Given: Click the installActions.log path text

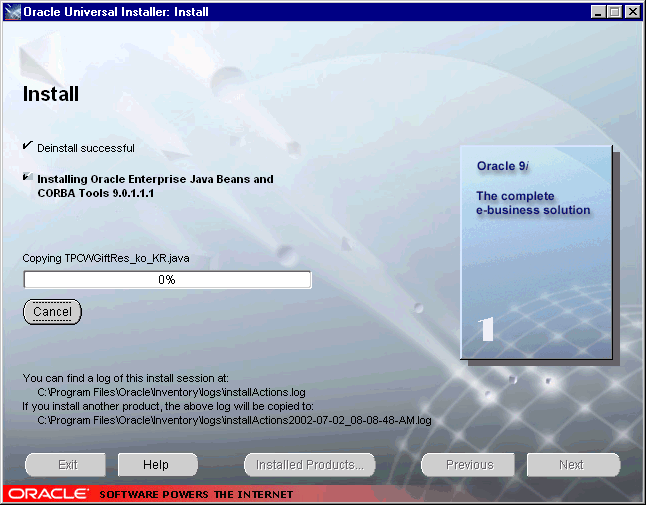Looking at the screenshot, I should click(171, 392).
